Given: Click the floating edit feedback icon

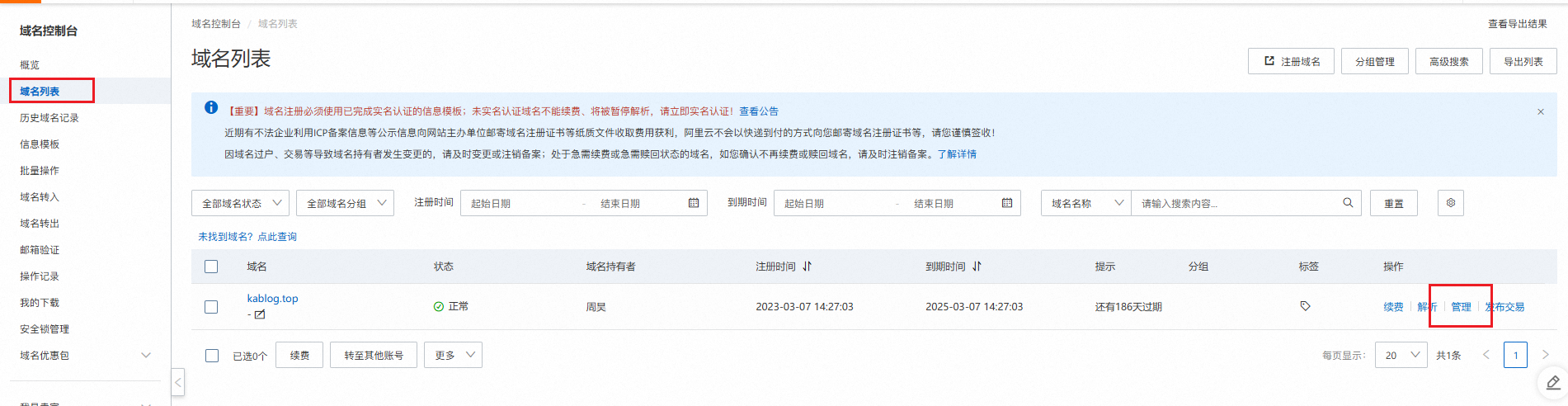Looking at the screenshot, I should (x=1552, y=382).
